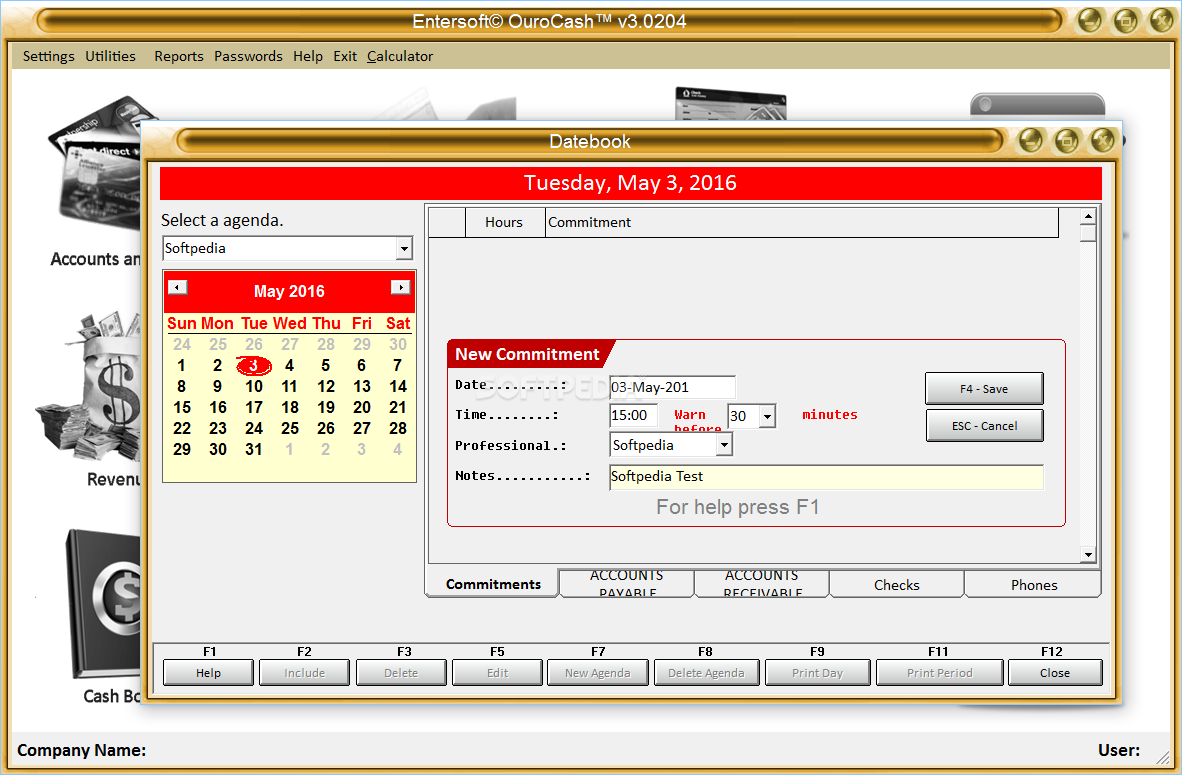
Task: Switch to the Phones tab
Action: pyautogui.click(x=1033, y=584)
